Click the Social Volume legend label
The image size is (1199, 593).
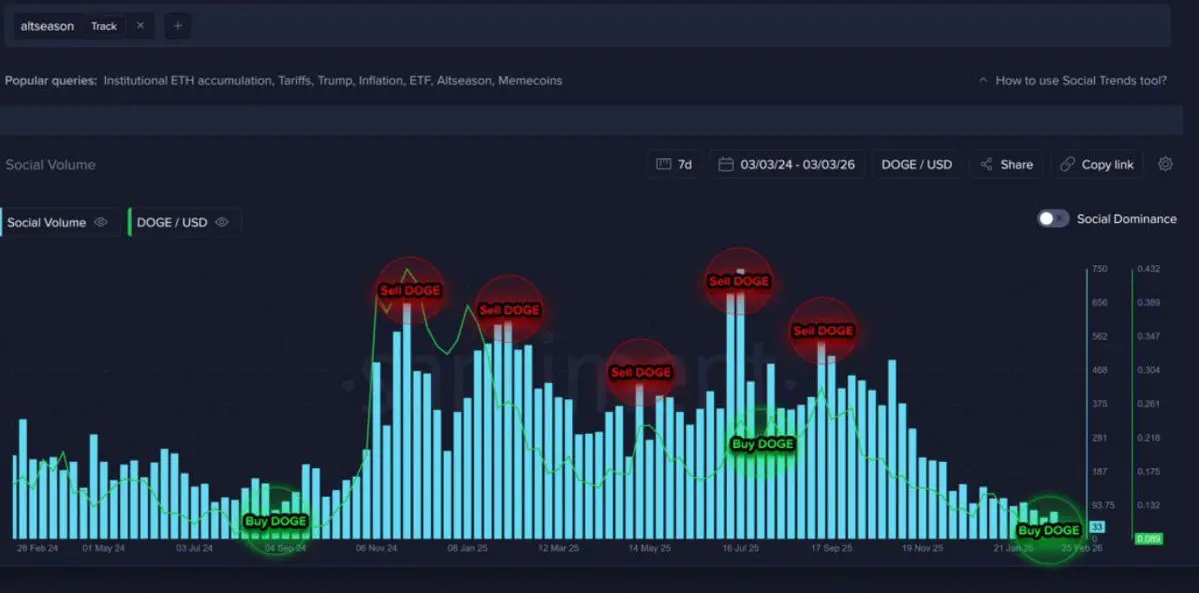coord(47,222)
